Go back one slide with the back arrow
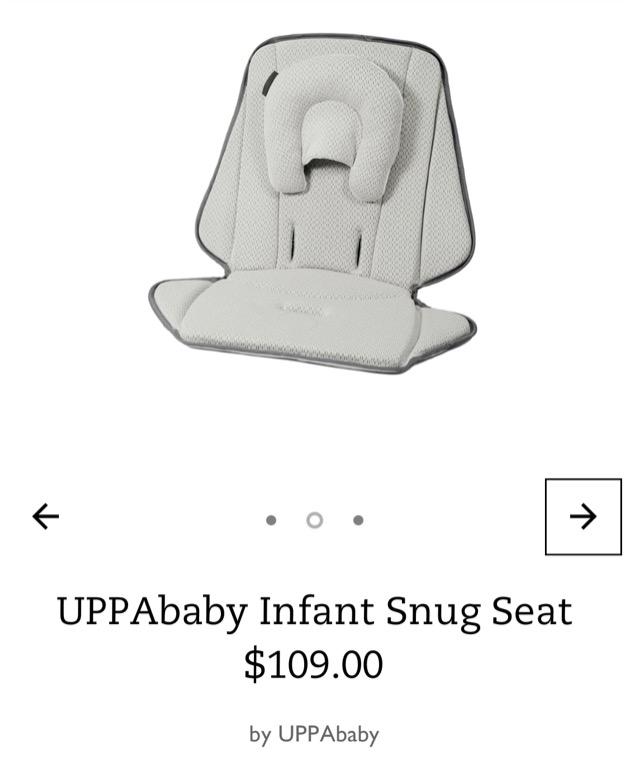This screenshot has width=628, height=768. tap(46, 516)
